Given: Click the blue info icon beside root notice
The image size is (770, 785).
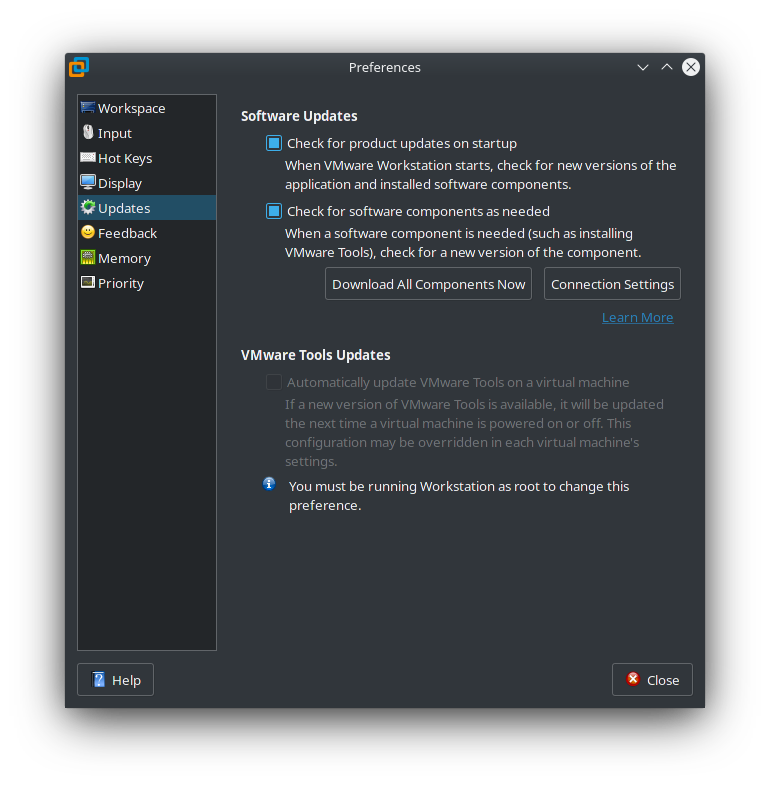Looking at the screenshot, I should click(269, 484).
